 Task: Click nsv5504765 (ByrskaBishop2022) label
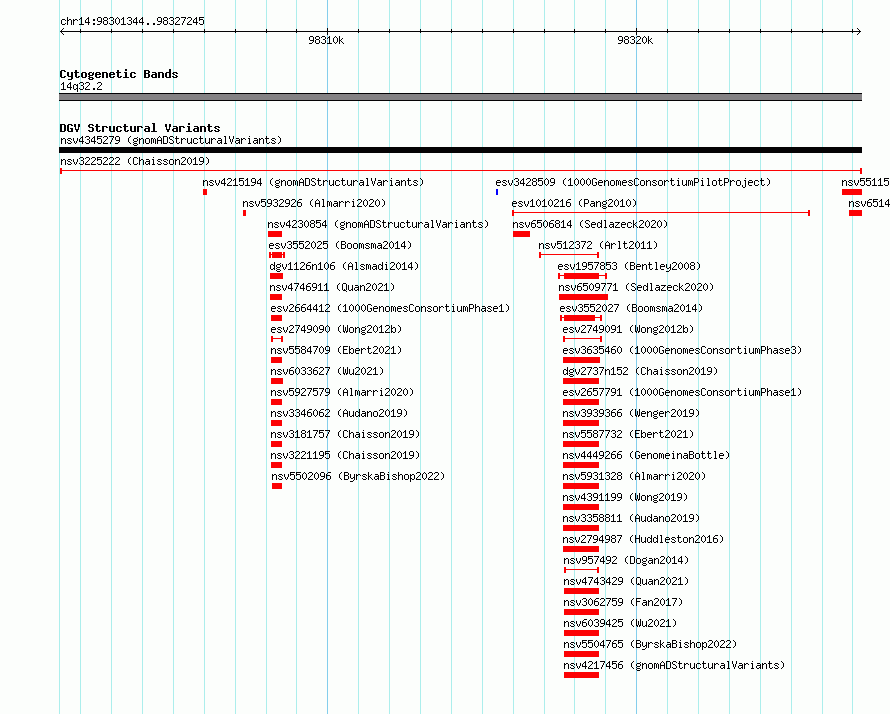(650, 644)
